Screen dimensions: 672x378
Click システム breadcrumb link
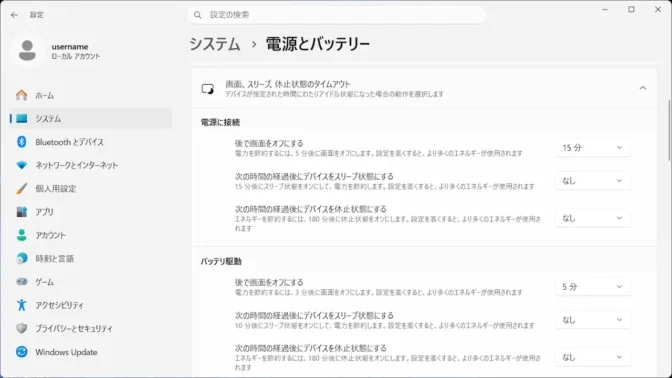(x=215, y=44)
